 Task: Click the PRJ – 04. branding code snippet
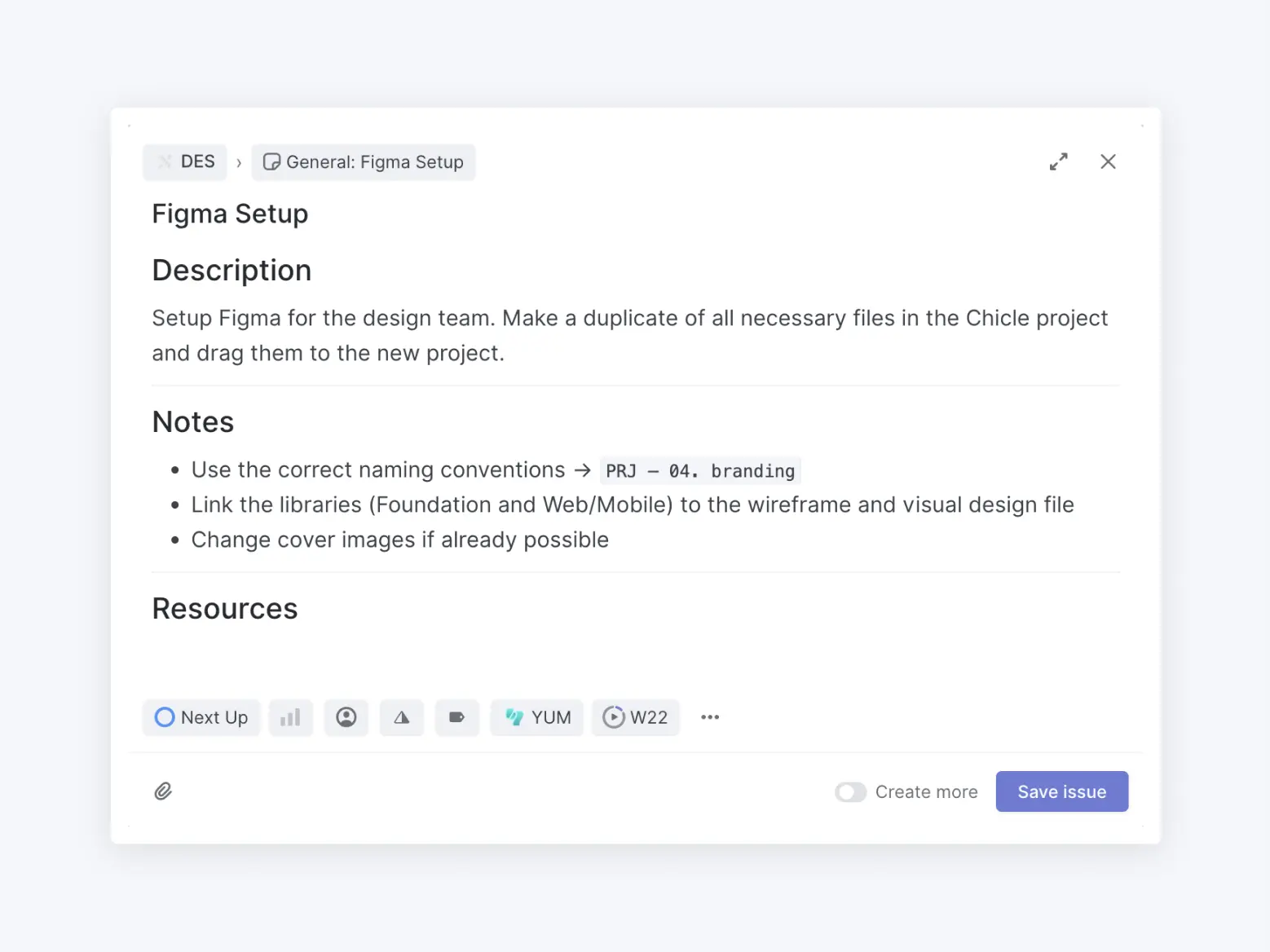tap(700, 471)
